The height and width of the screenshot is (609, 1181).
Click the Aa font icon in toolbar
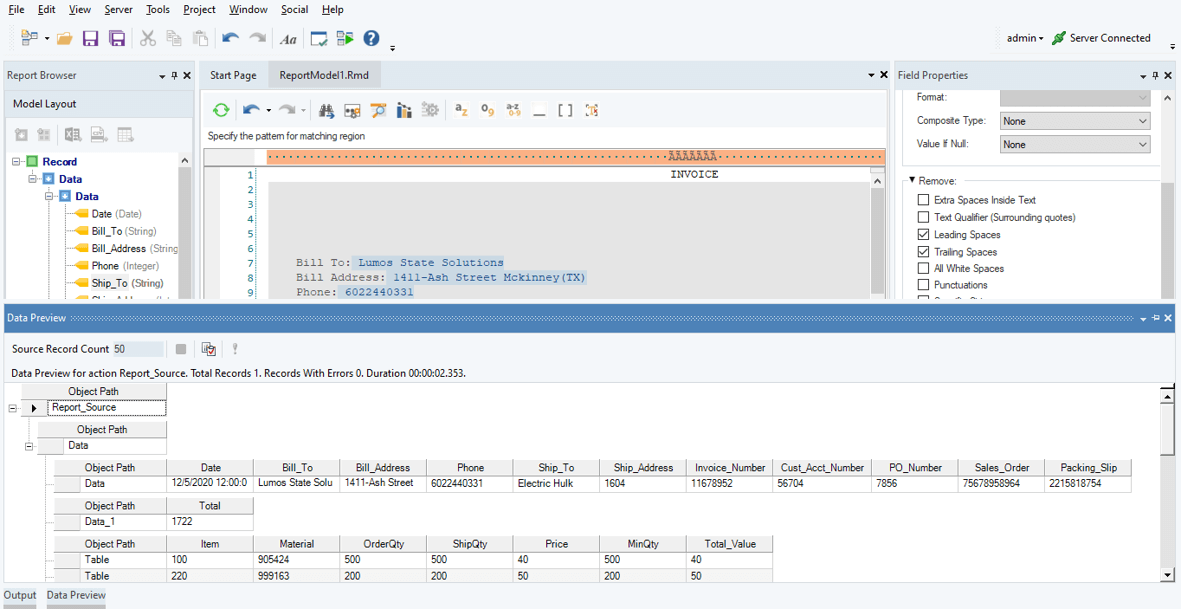pos(288,39)
